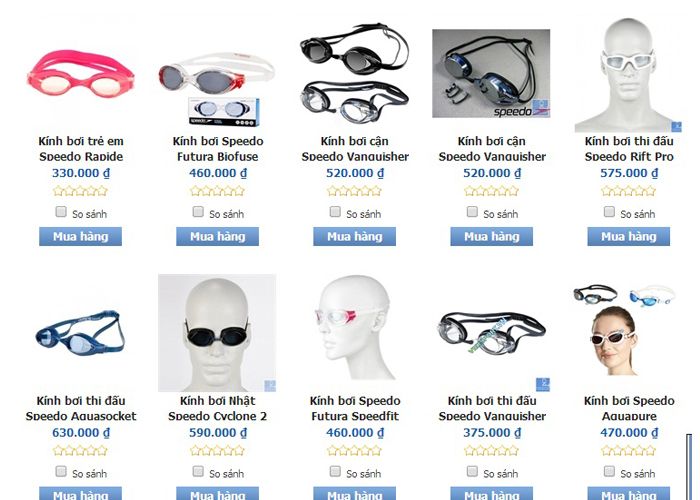700x500 pixels.
Task: Check So sánh under Speedo Aquasocket
Action: (61, 471)
